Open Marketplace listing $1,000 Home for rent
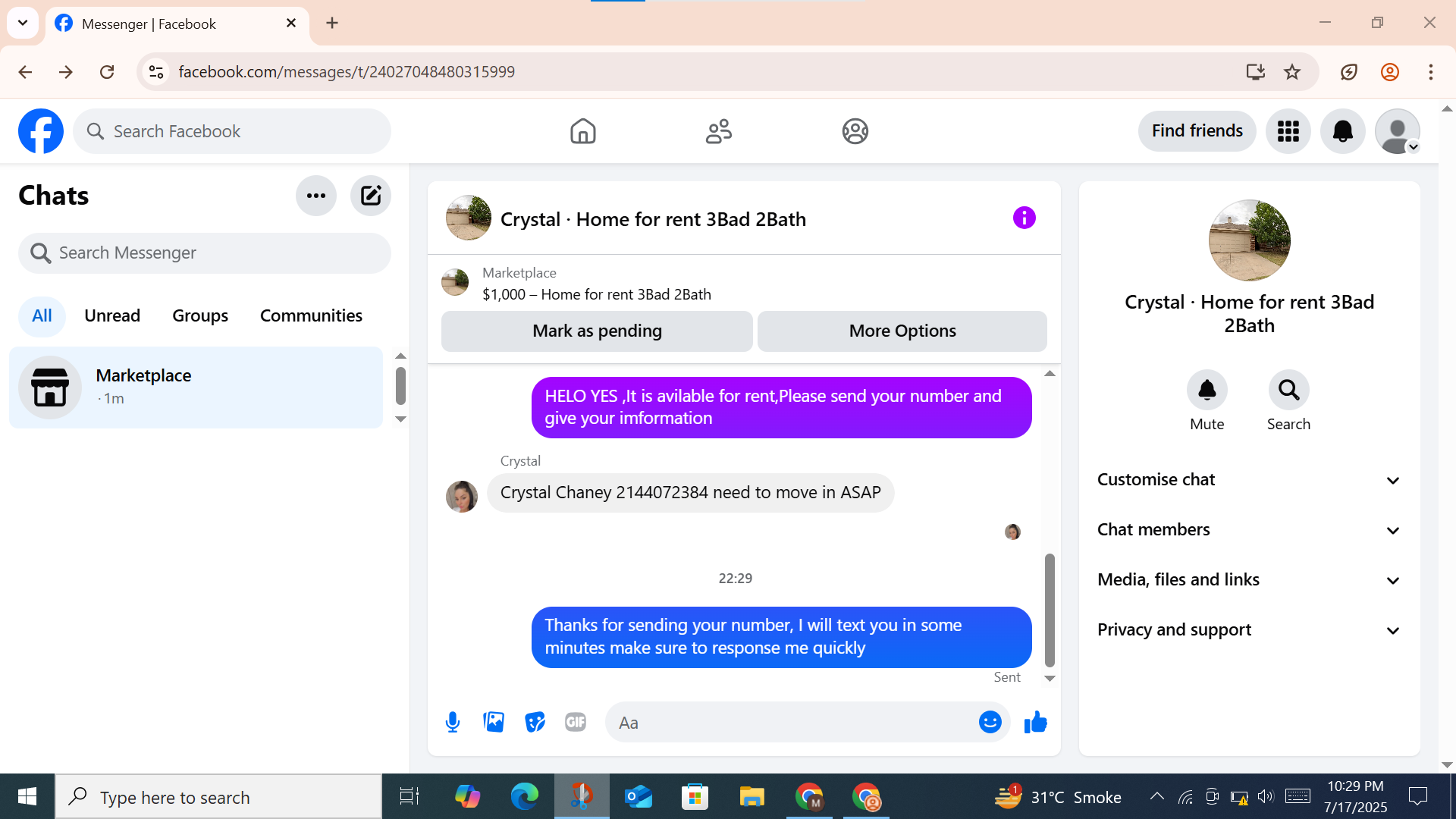This screenshot has height=819, width=1456. point(597,294)
